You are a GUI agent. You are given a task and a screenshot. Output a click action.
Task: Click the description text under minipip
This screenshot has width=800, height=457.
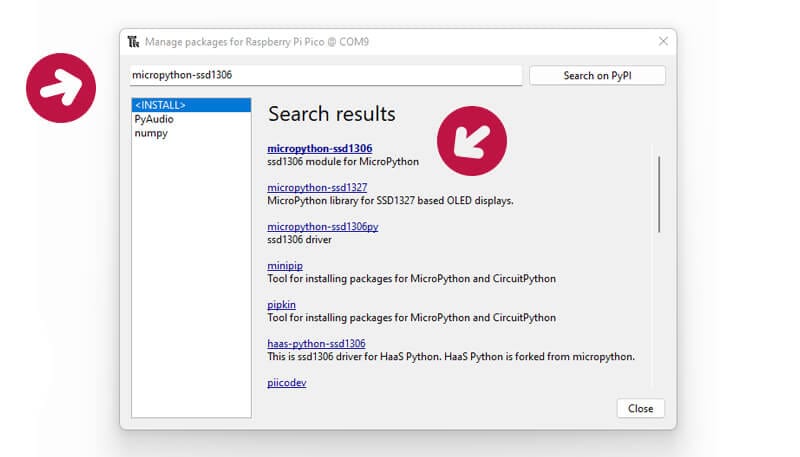tap(411, 279)
